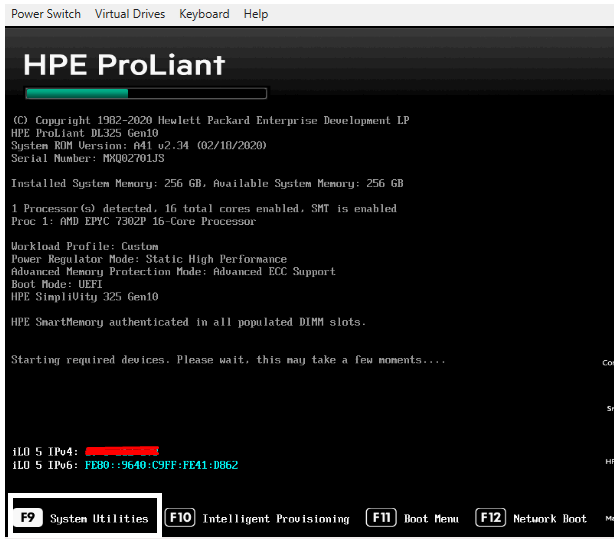
Task: Choose the Boot Menu label
Action: click(432, 519)
